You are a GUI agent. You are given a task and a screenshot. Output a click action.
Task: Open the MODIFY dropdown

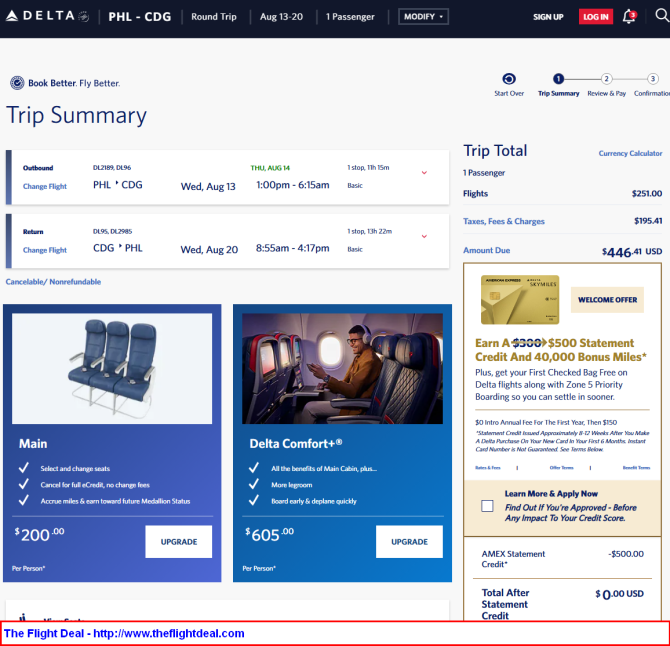(423, 17)
